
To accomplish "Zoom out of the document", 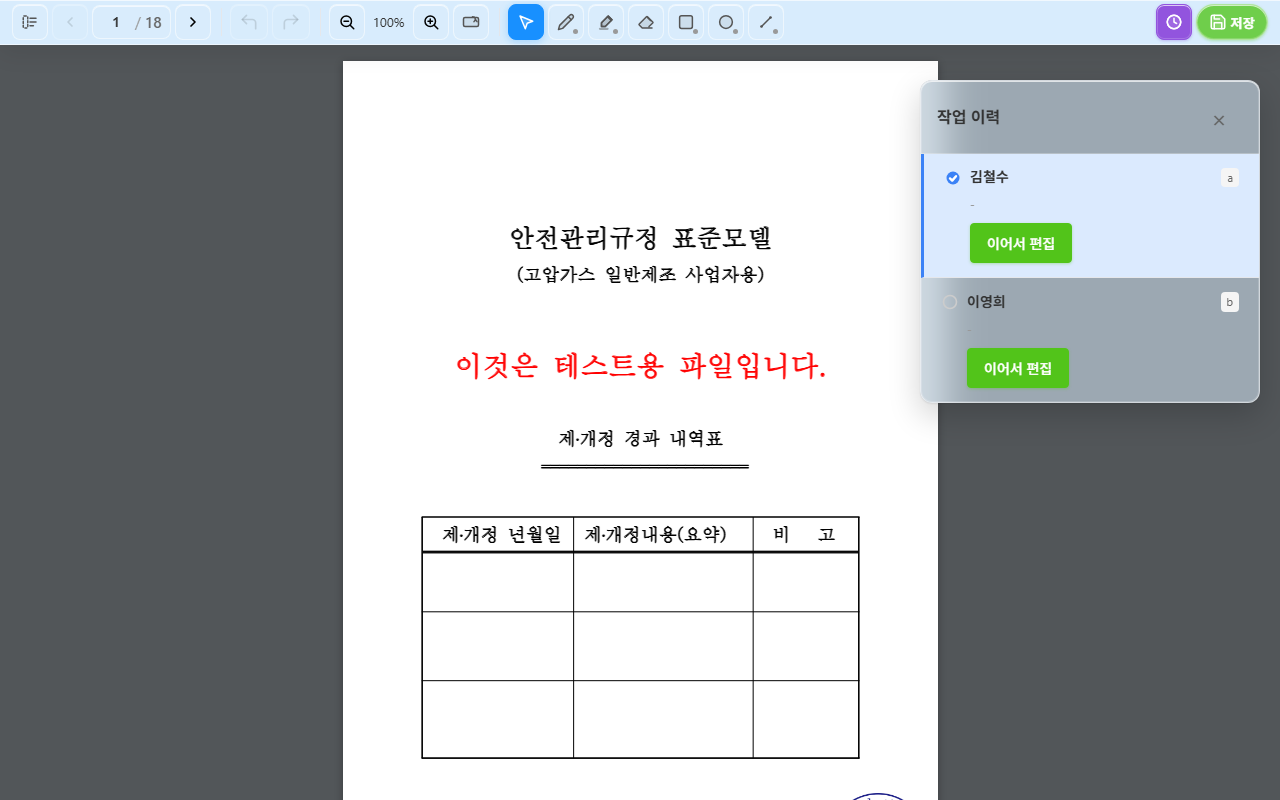I will tap(347, 22).
